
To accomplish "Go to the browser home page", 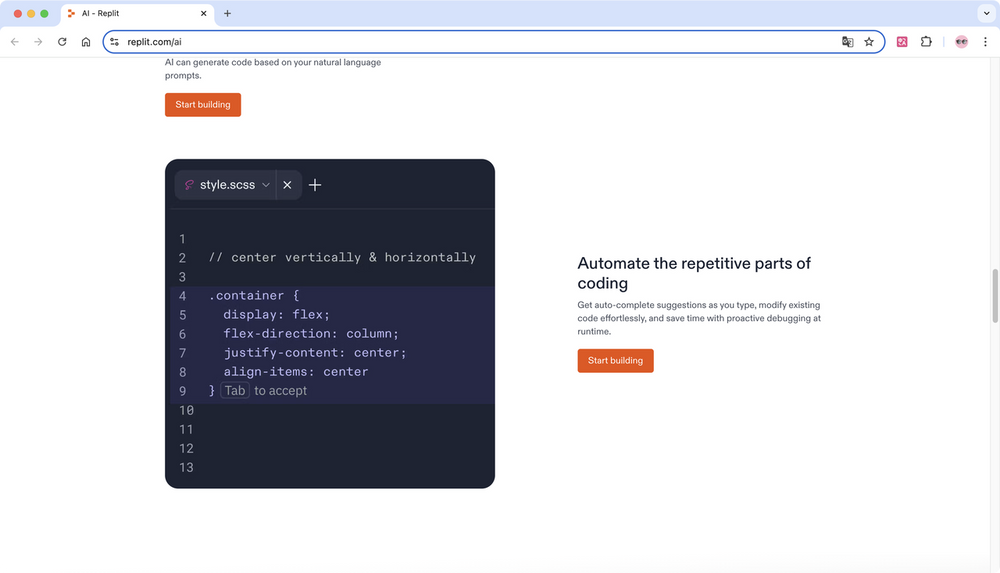I will pos(86,42).
